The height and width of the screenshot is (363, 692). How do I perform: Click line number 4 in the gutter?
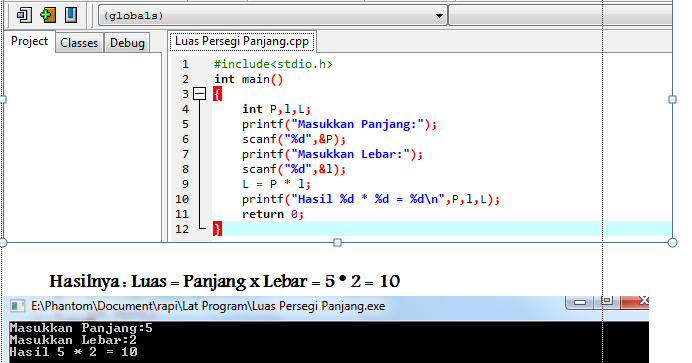(185, 109)
